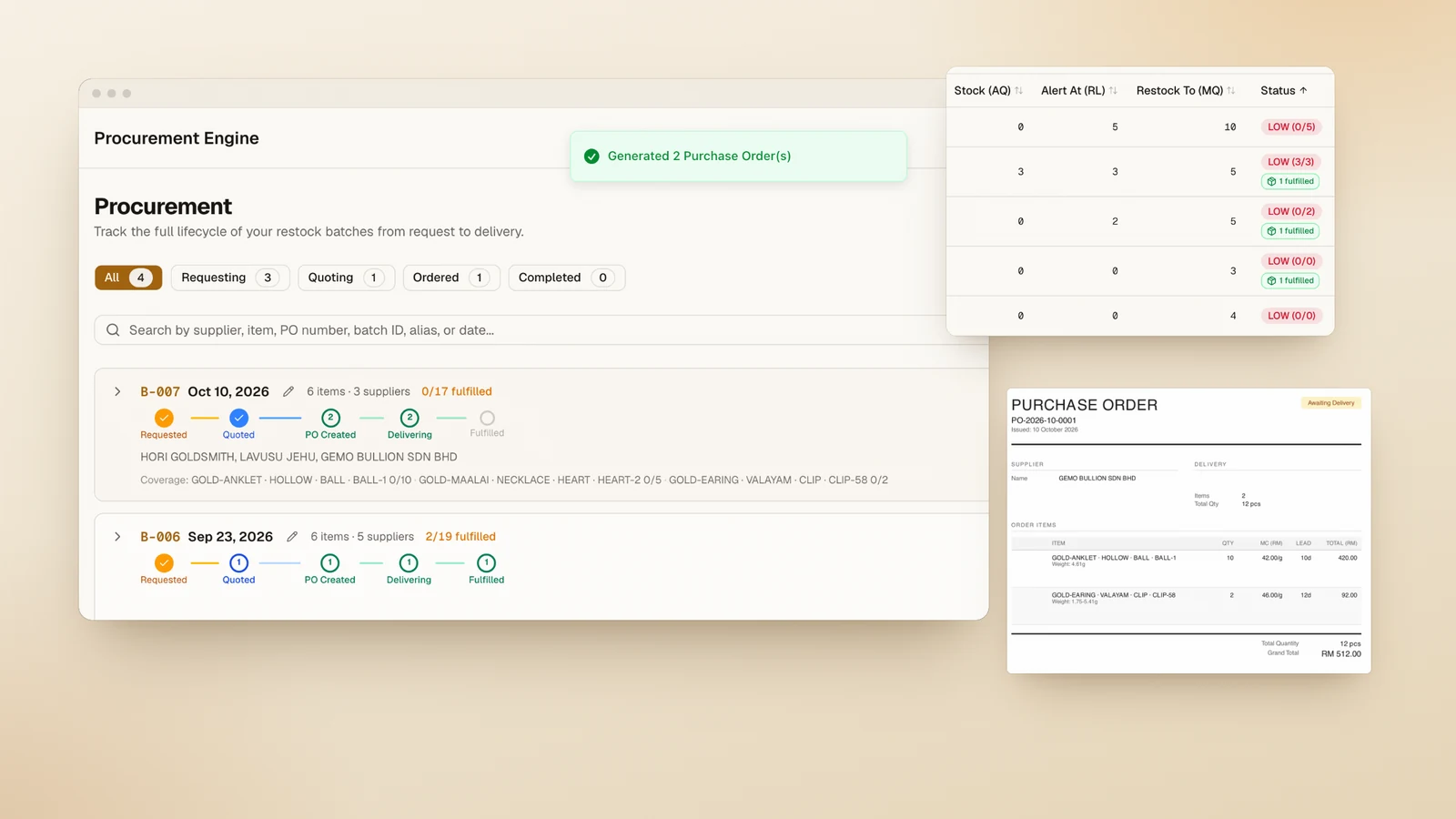Click the search magnifier icon
The height and width of the screenshot is (819, 1456).
[x=113, y=330]
